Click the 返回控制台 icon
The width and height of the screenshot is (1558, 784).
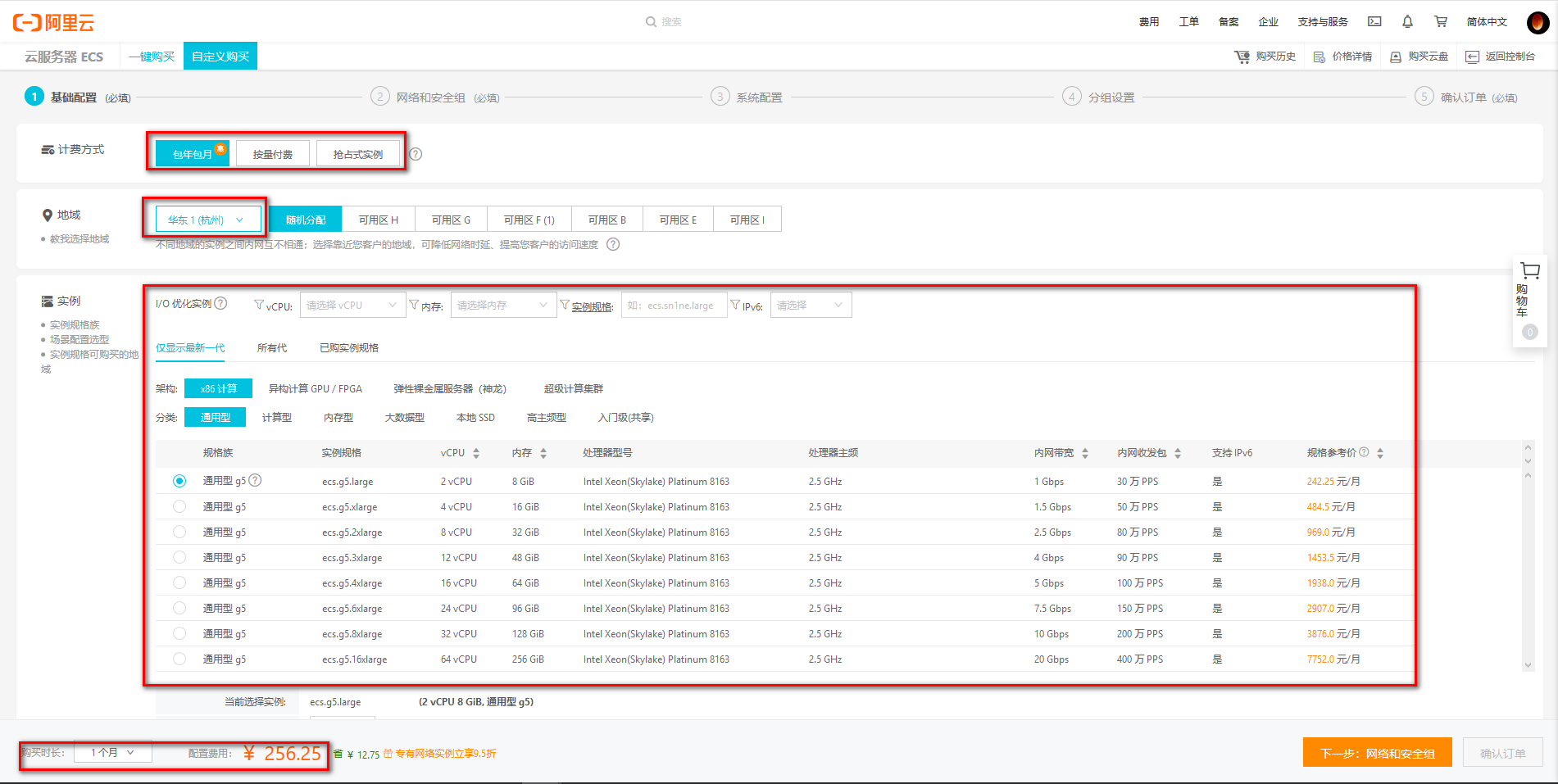pos(1472,57)
